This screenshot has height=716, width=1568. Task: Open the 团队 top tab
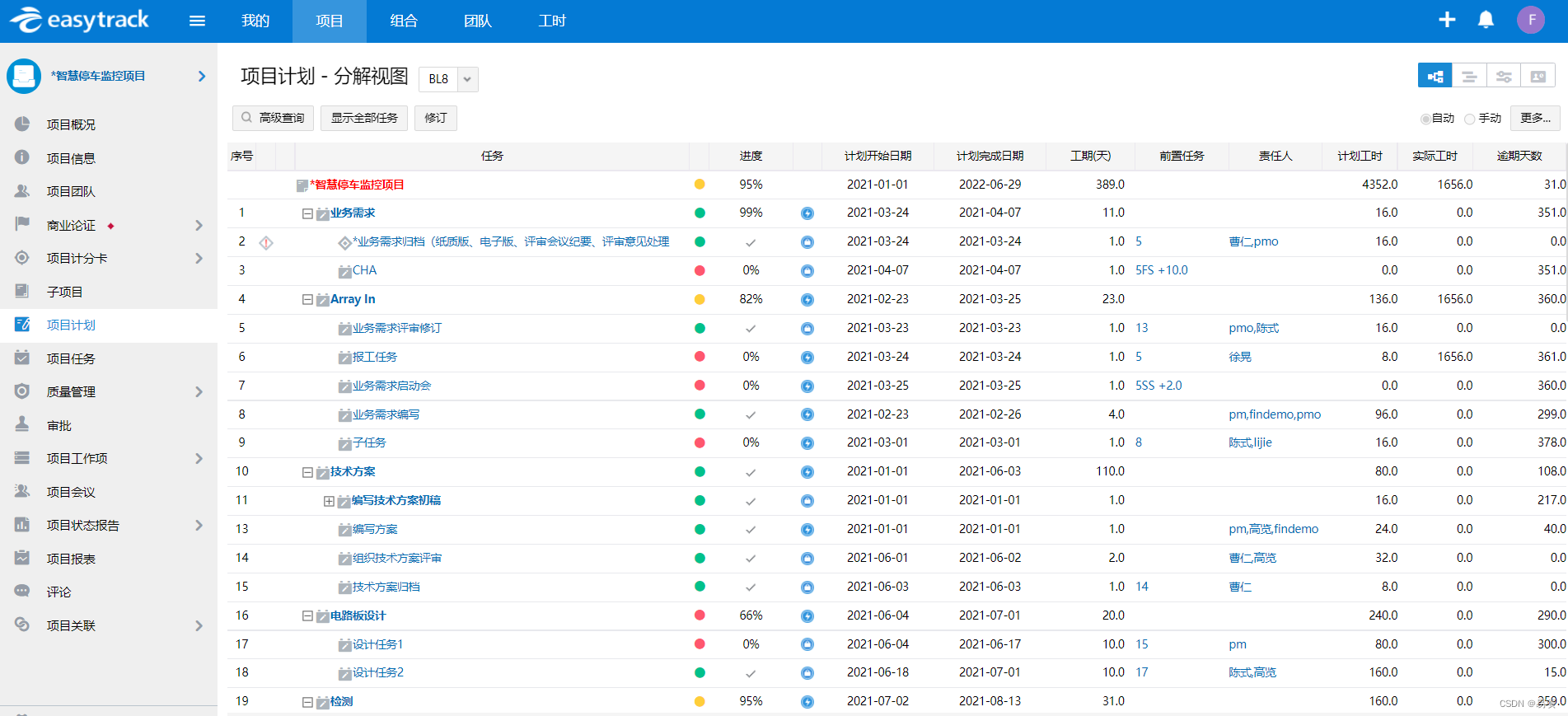pyautogui.click(x=478, y=21)
